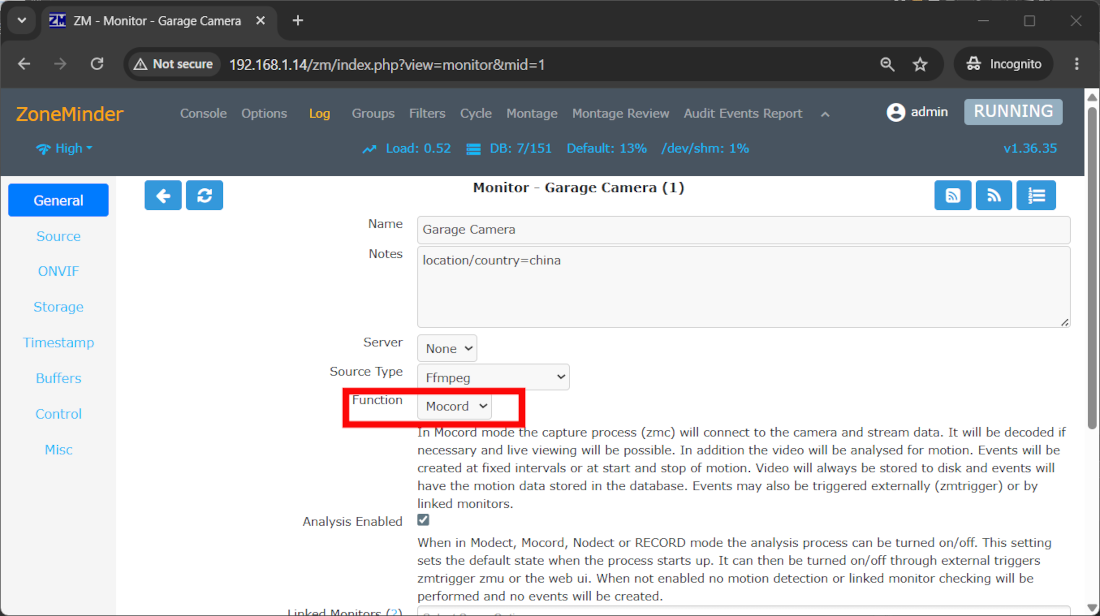
Task: Bookmark this page with star icon
Action: (x=920, y=65)
